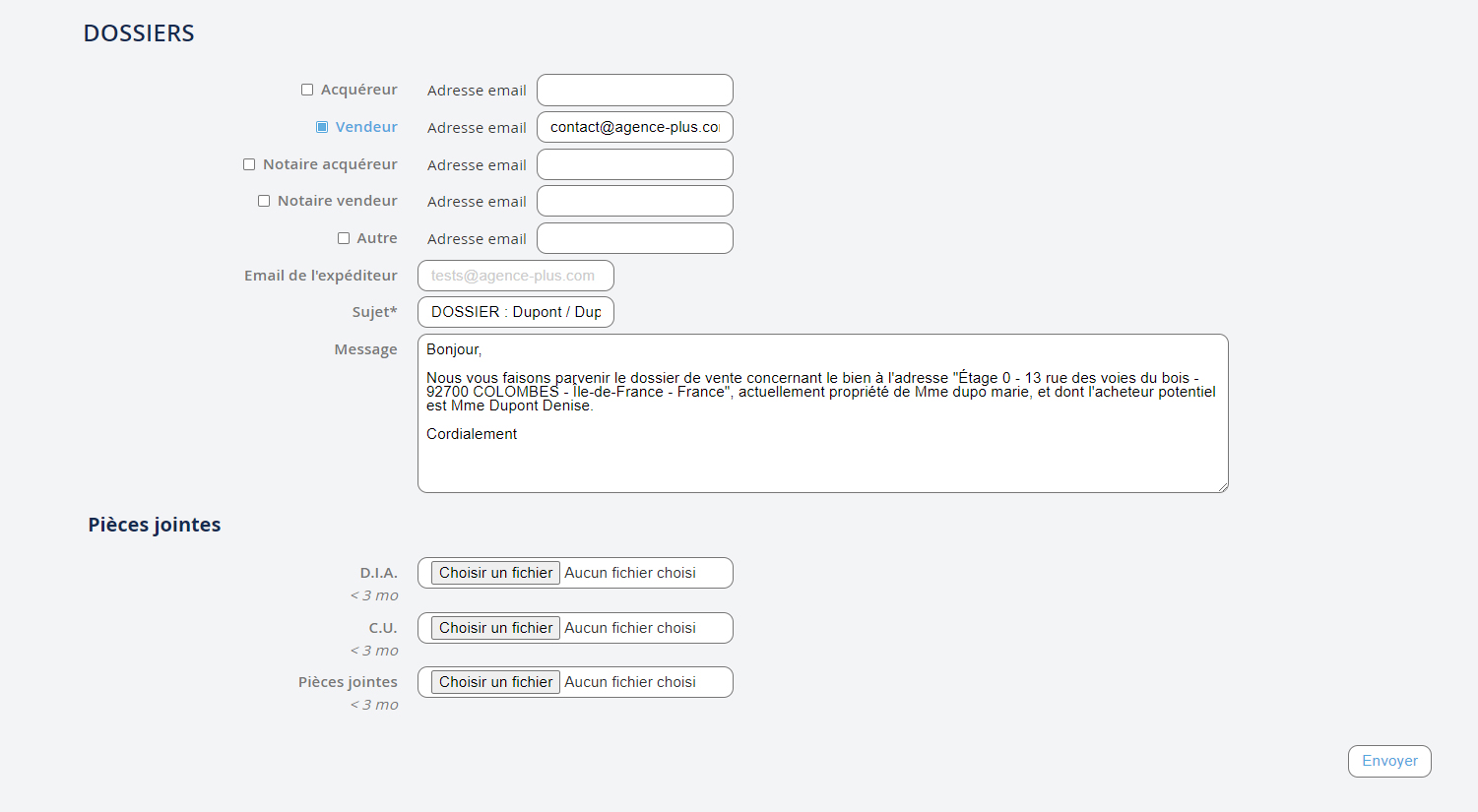
Task: Choose a file for D.I.A.
Action: point(495,573)
